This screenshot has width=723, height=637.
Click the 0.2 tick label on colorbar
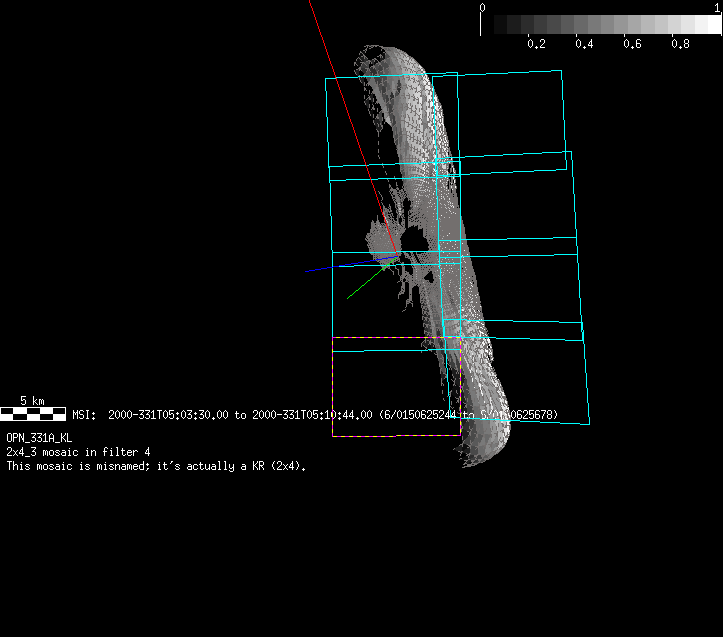click(536, 44)
